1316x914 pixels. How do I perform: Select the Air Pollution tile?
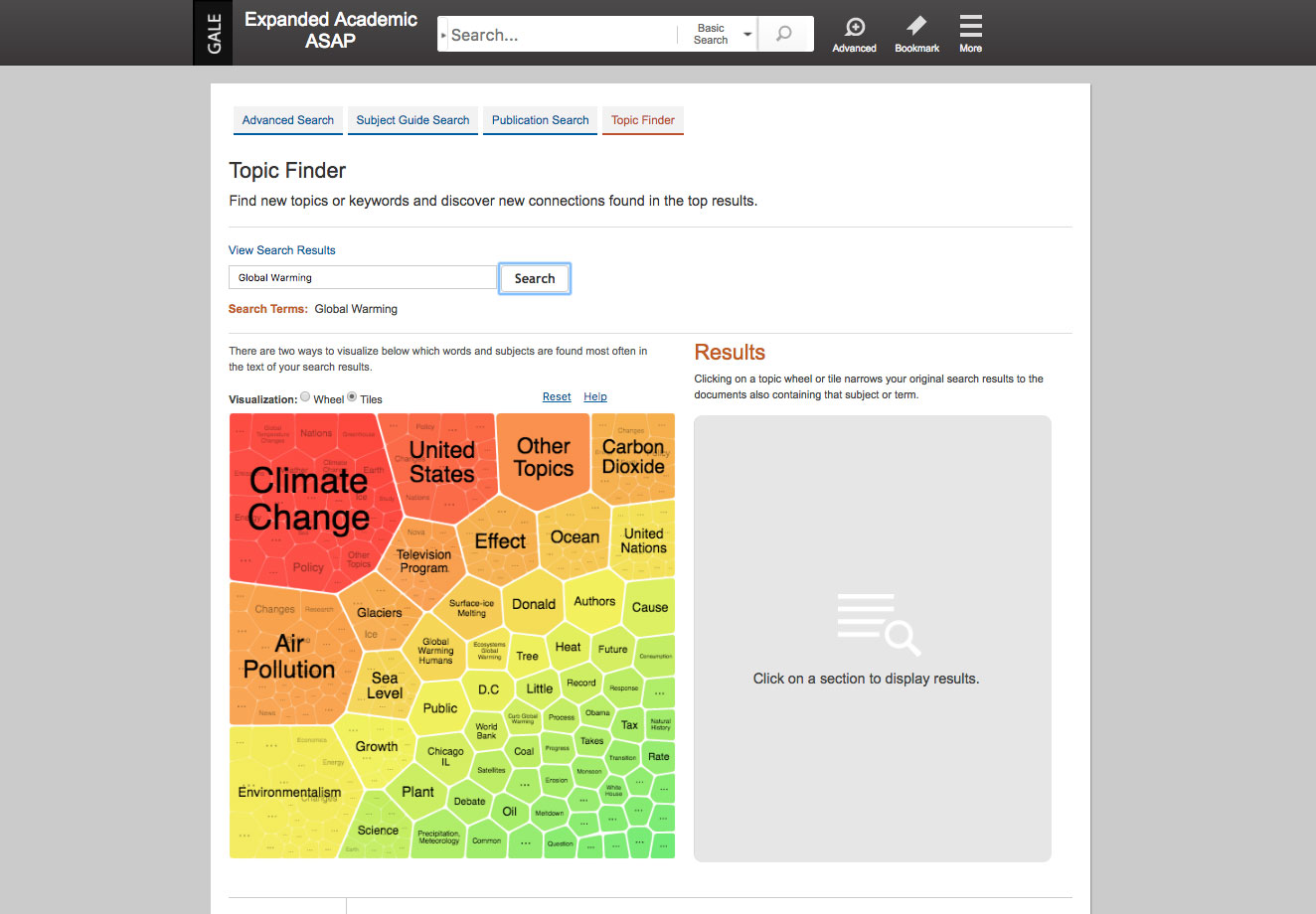[289, 657]
